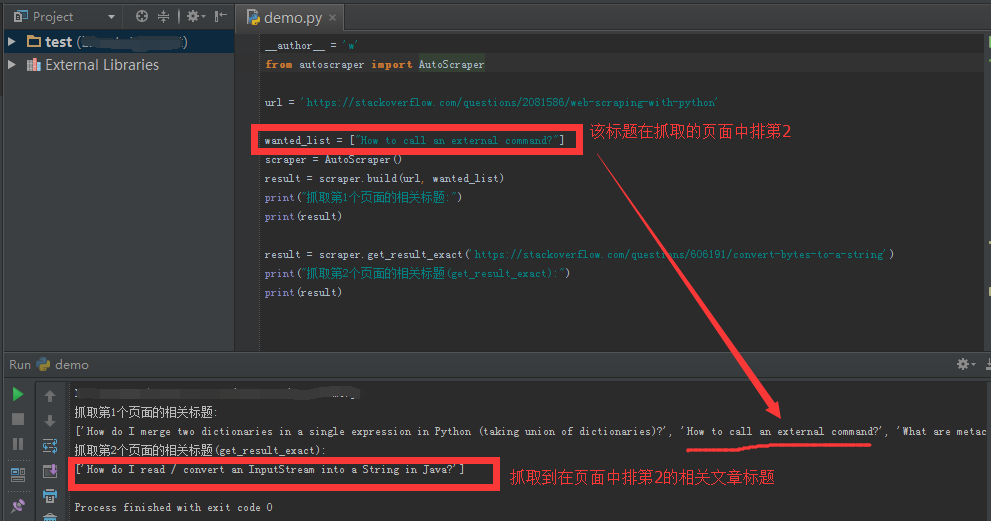Screen dimensions: 991x521
Task: Hide the Project tool window
Action: coord(219,16)
